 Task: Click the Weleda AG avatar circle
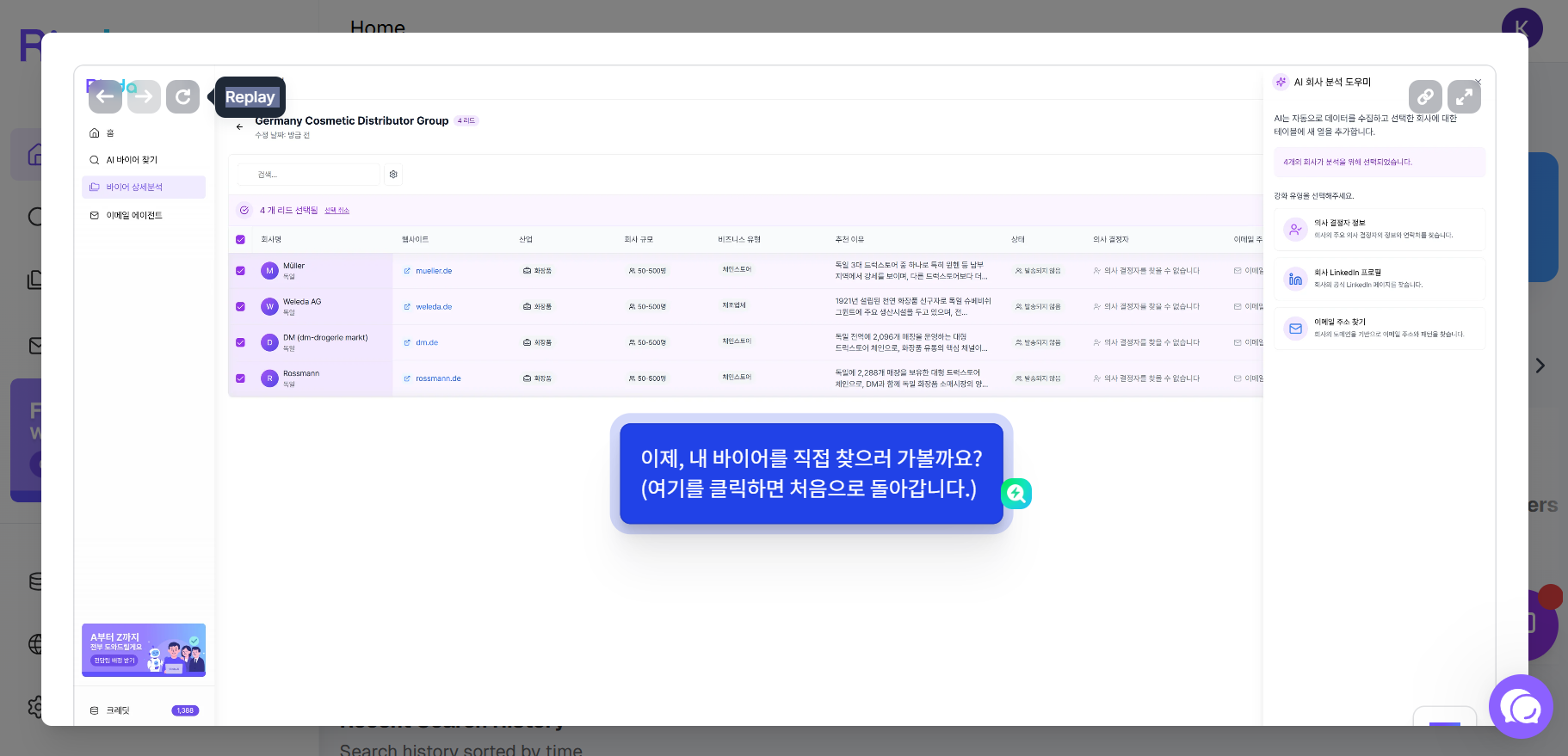269,306
